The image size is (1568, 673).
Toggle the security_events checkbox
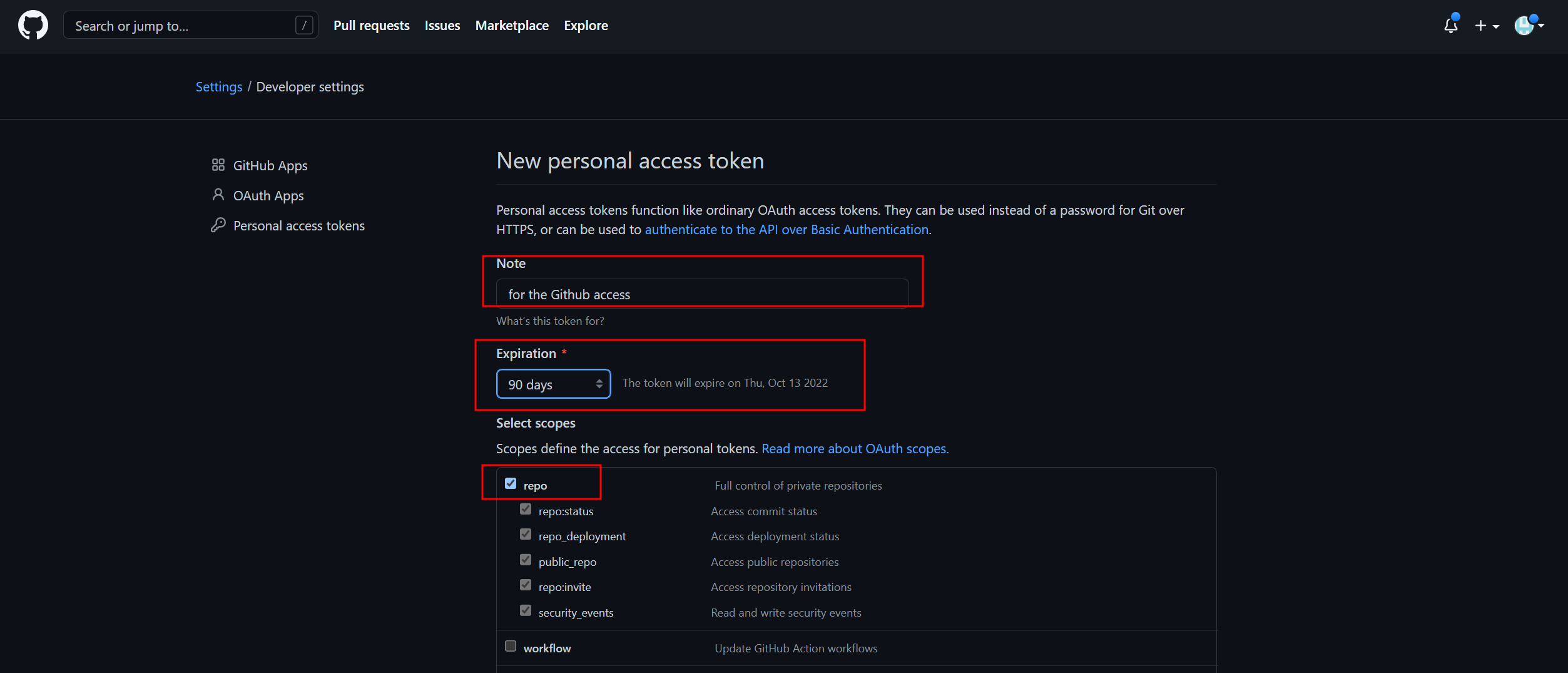click(526, 610)
